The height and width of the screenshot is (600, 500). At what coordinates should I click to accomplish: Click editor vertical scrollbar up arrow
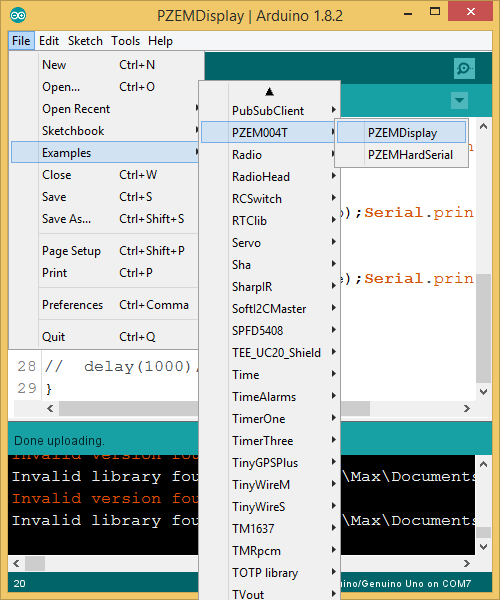click(484, 126)
